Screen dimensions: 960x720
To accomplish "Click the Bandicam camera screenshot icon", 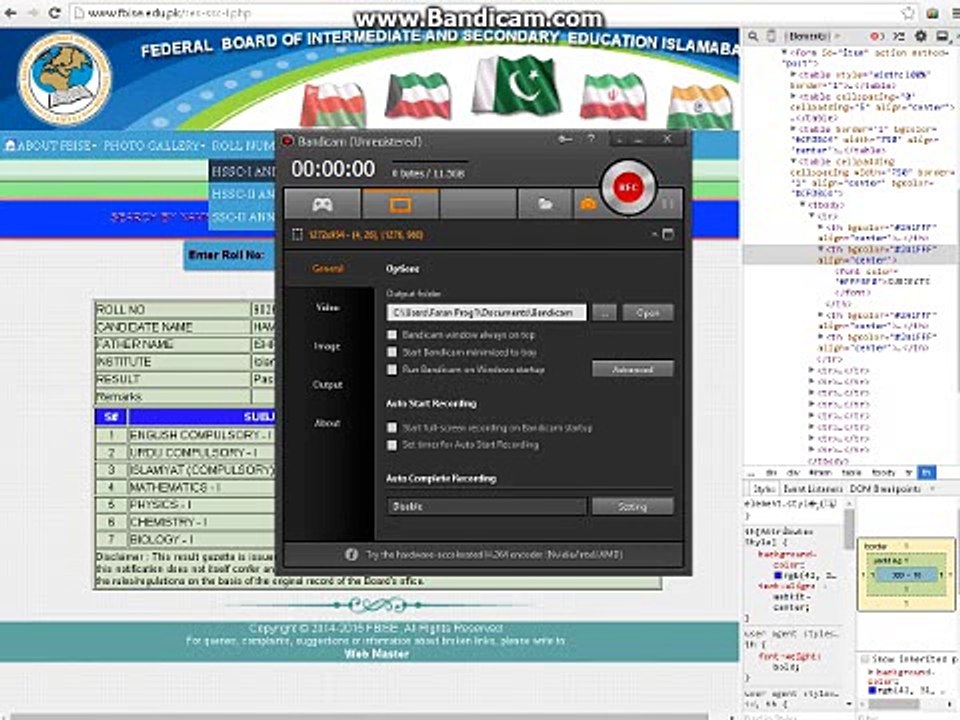I will [588, 204].
